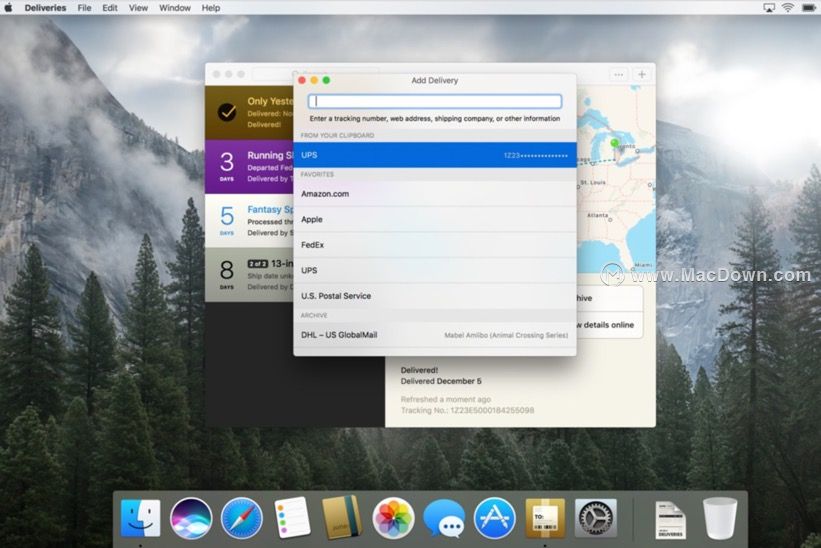Viewport: 821px width, 548px height.
Task: Open App Store in the Dock
Action: pyautogui.click(x=494, y=518)
